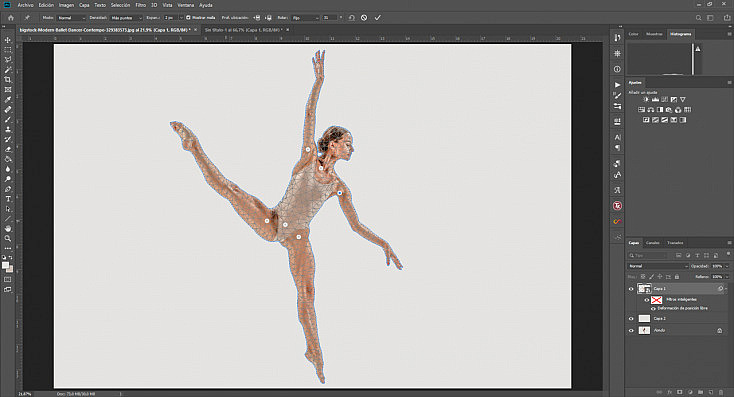Open the Layers panel options menu
734x397 pixels.
(729, 243)
